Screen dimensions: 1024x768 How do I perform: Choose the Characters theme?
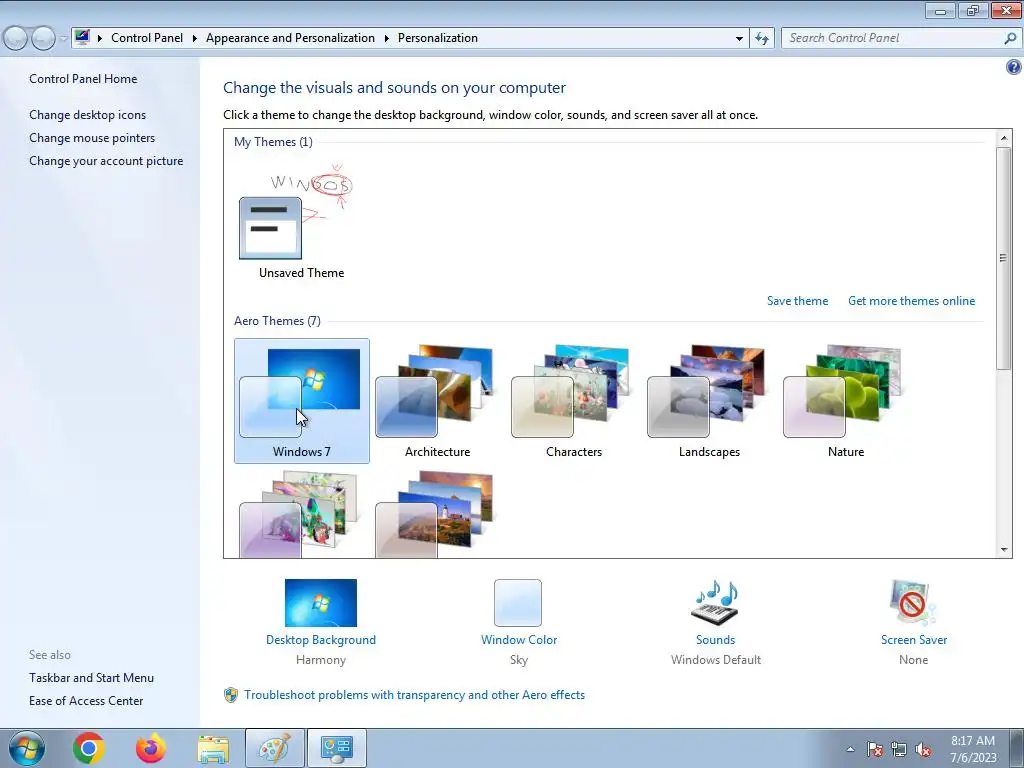(573, 400)
